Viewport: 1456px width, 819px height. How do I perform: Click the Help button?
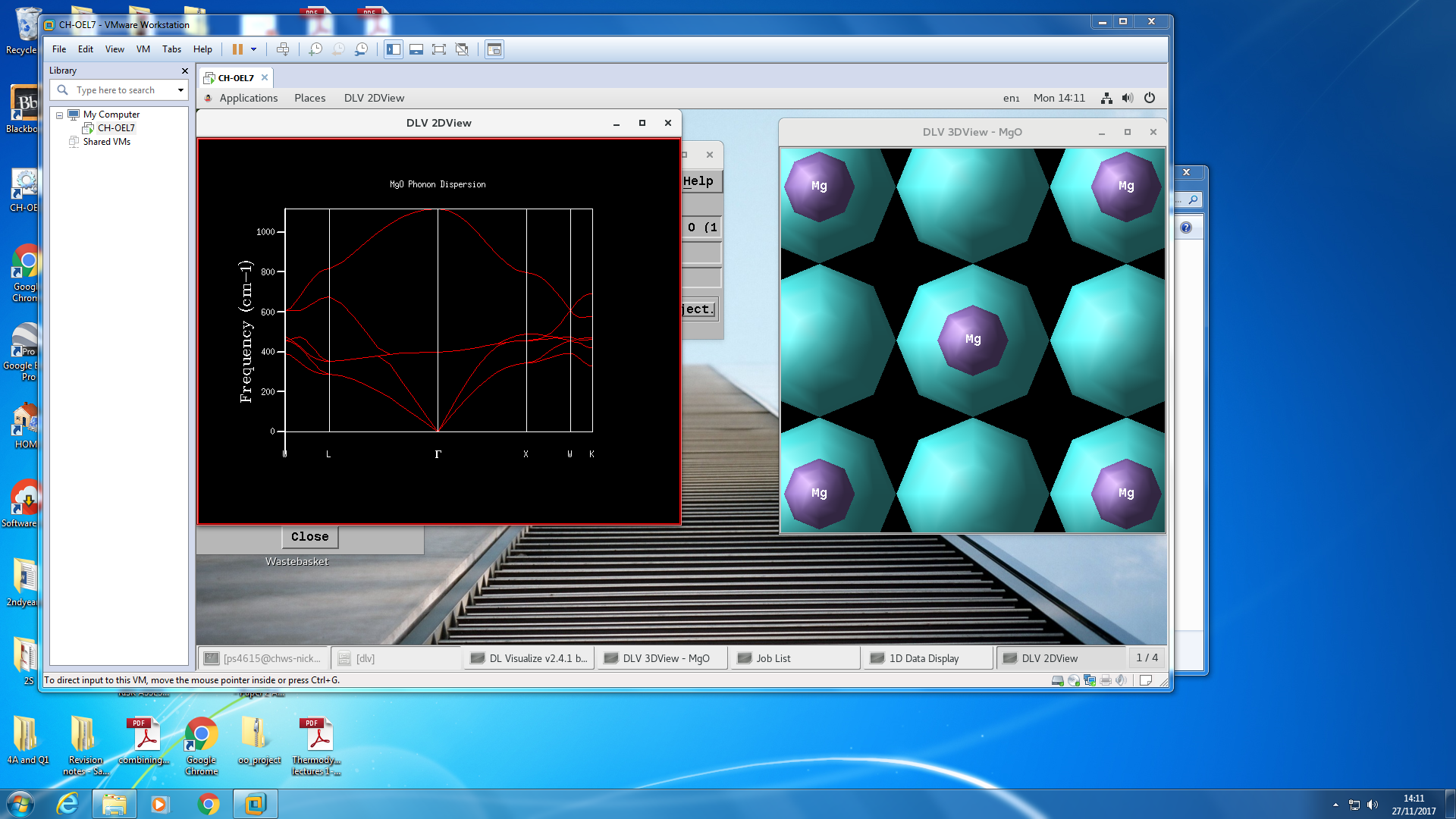[698, 181]
